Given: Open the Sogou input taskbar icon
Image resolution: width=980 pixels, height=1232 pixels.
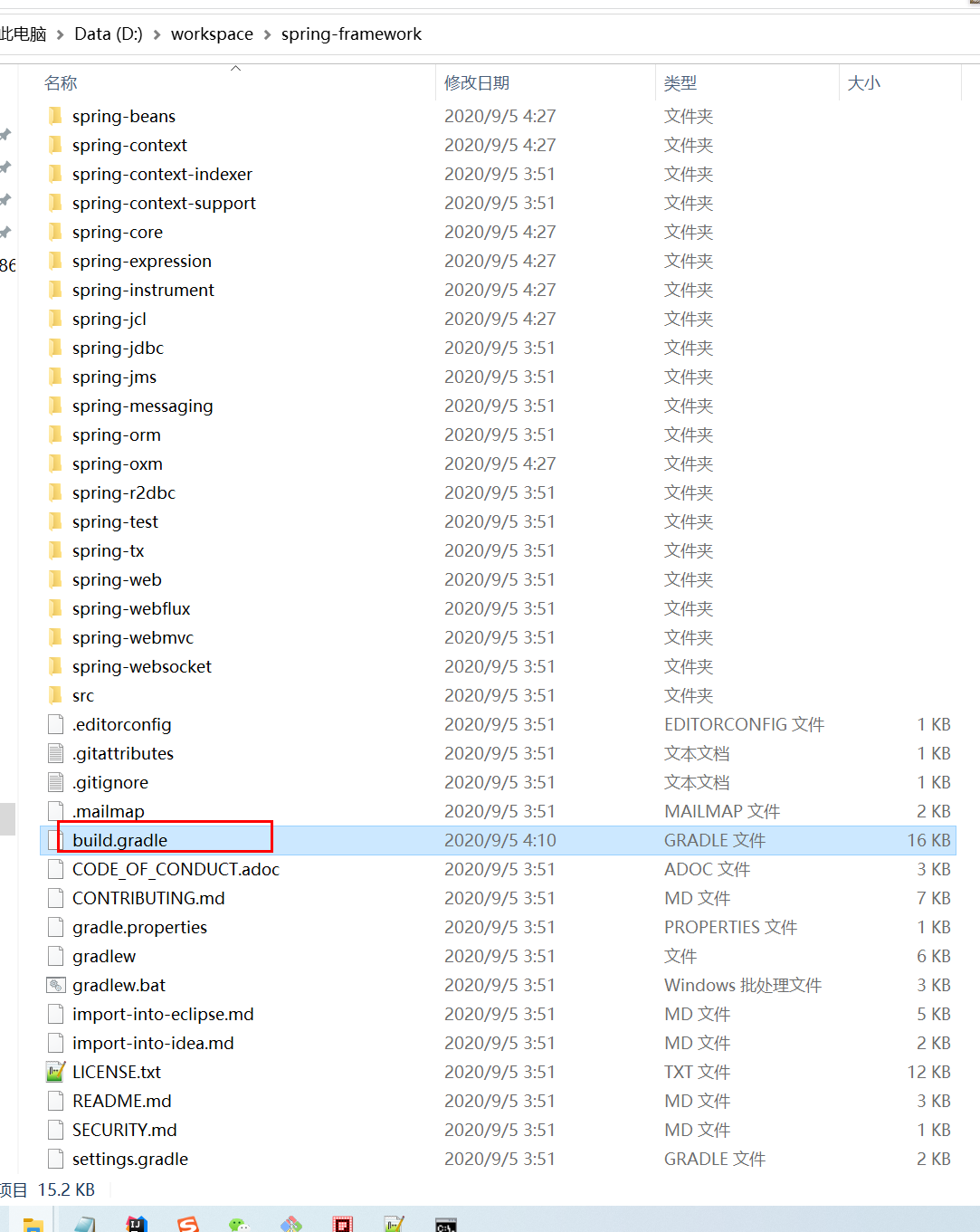Looking at the screenshot, I should (x=188, y=1224).
